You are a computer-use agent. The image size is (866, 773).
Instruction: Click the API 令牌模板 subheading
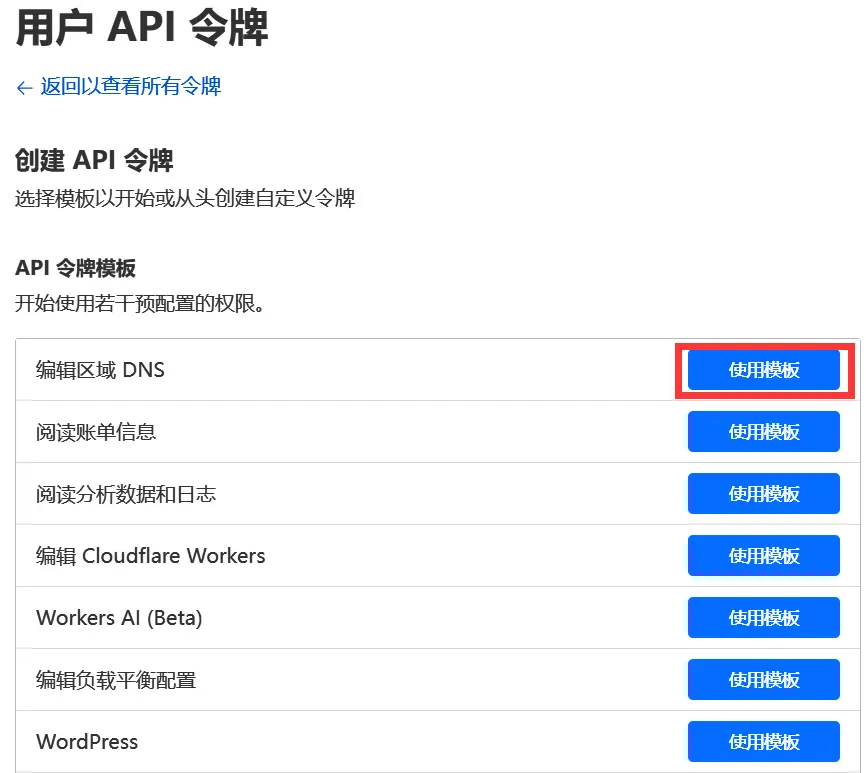tap(75, 268)
